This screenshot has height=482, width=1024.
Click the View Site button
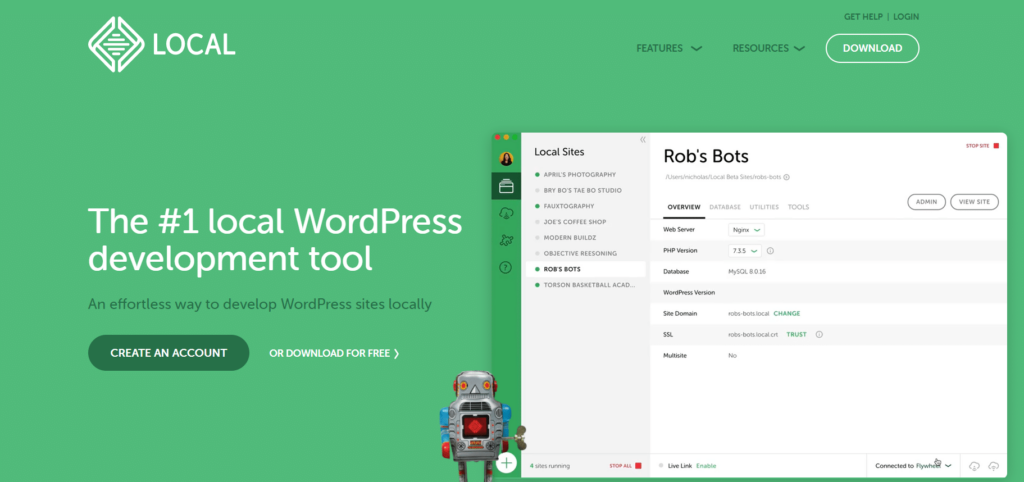[974, 202]
